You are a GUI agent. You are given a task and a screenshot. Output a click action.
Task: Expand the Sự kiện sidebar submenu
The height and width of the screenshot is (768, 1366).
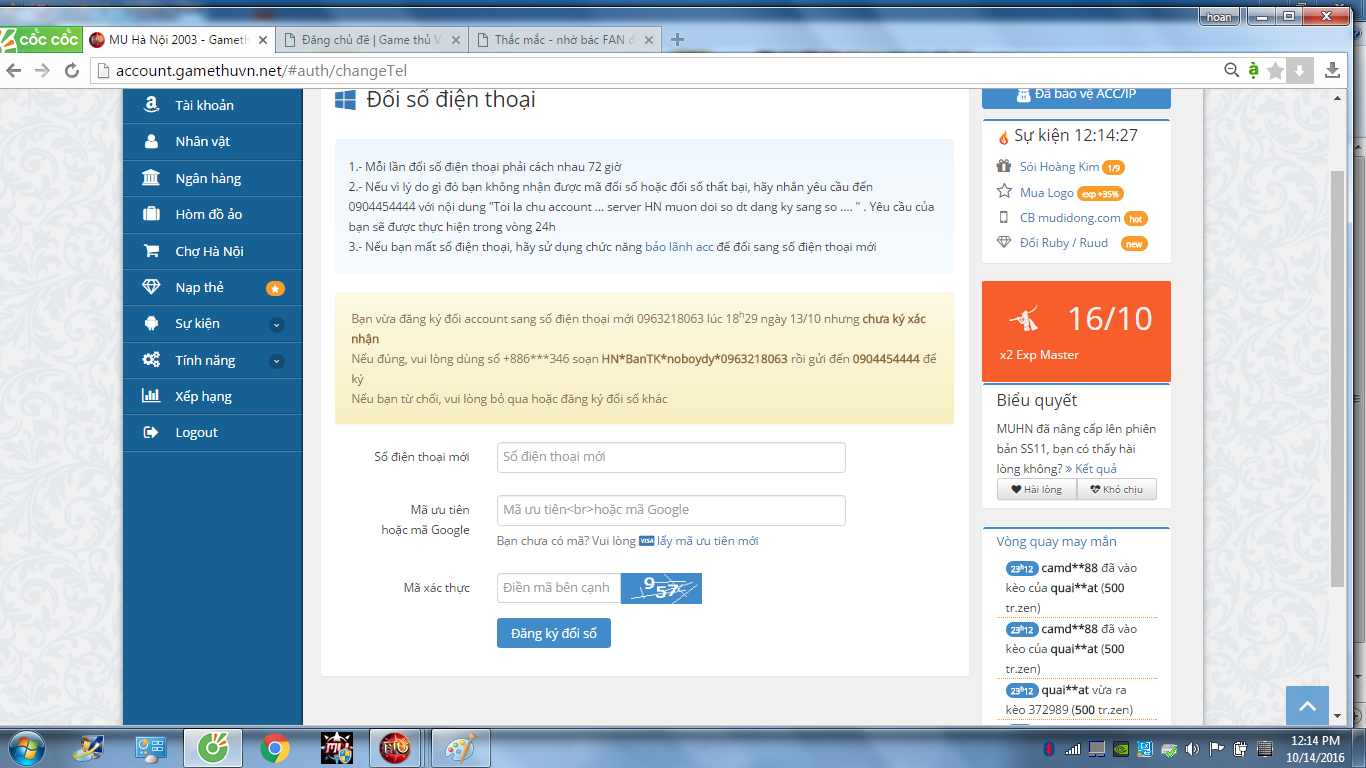tap(277, 324)
